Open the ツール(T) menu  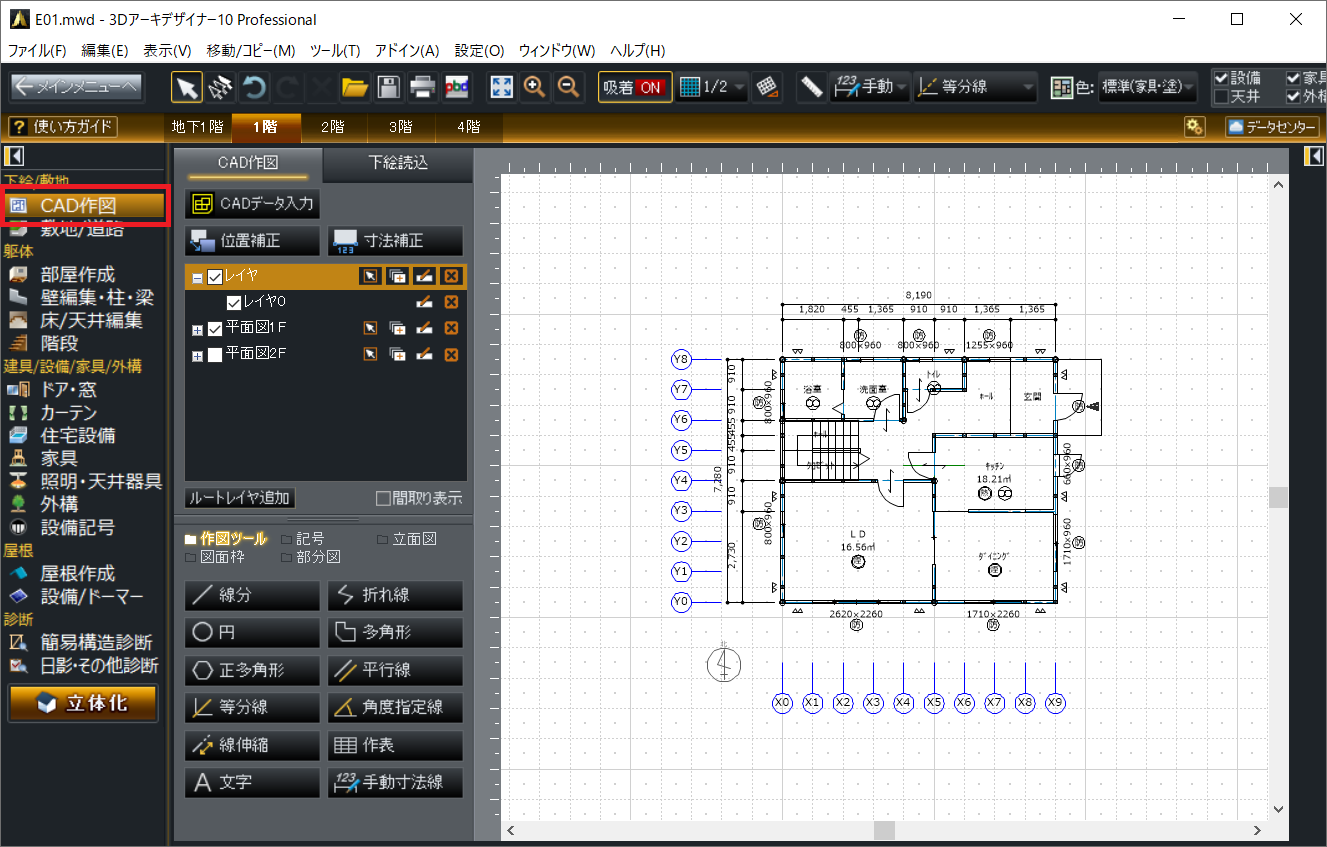[x=335, y=50]
